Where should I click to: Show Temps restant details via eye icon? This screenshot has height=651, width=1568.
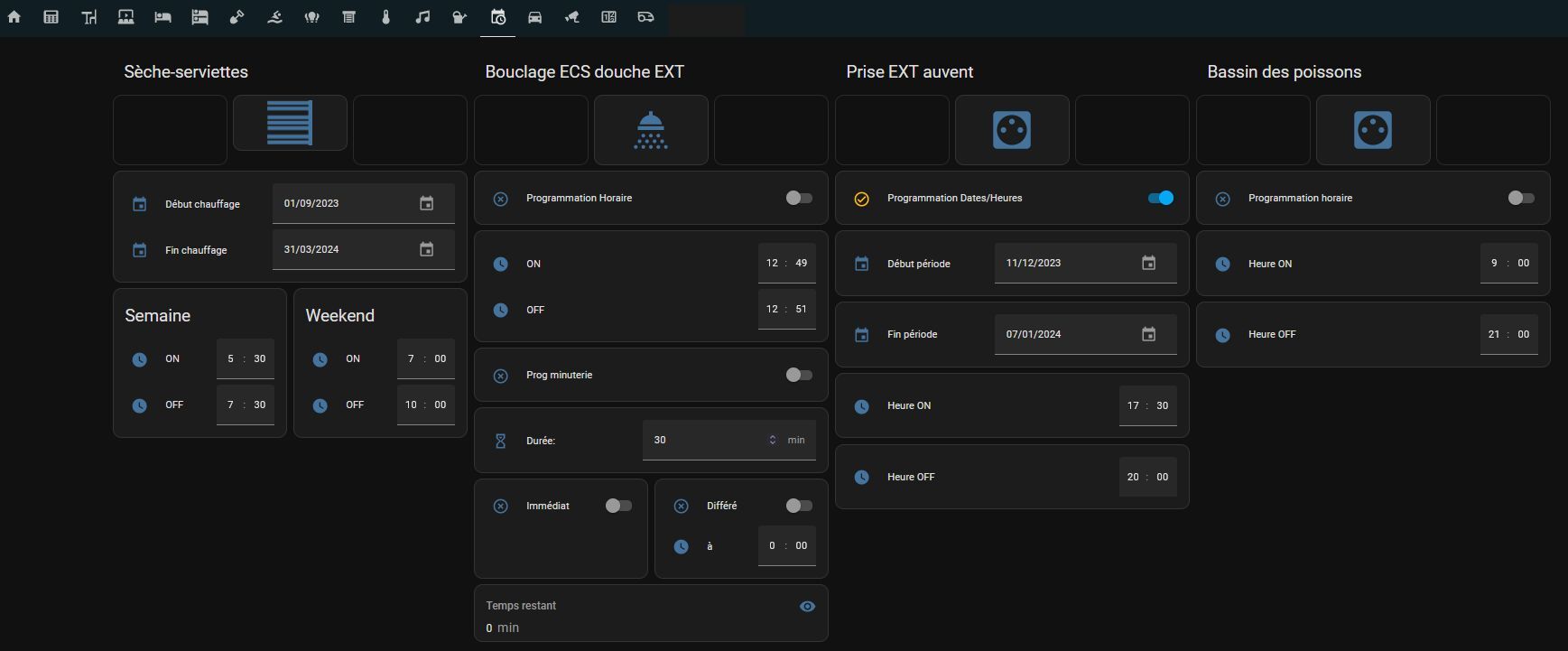click(808, 607)
